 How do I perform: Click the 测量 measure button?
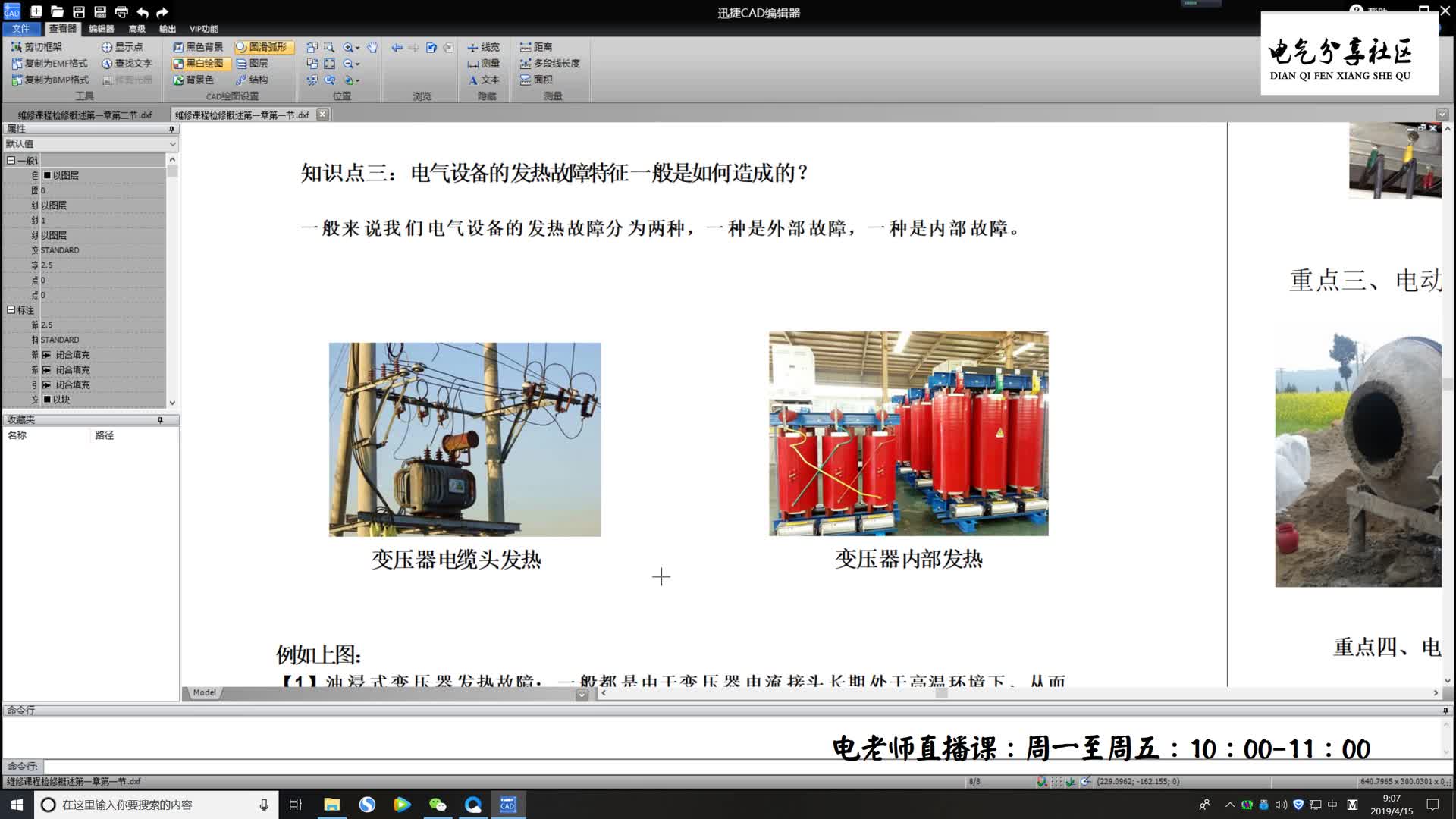(x=483, y=64)
